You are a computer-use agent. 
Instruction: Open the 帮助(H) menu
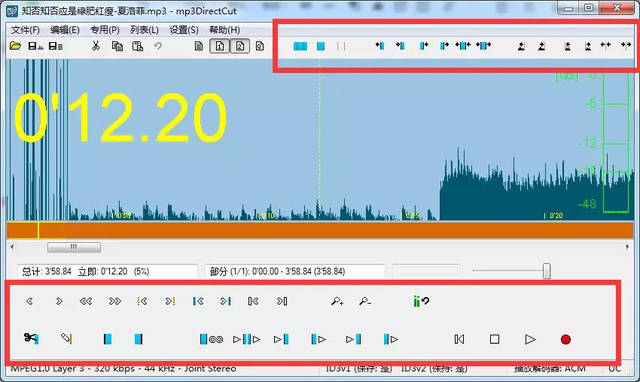click(x=224, y=30)
